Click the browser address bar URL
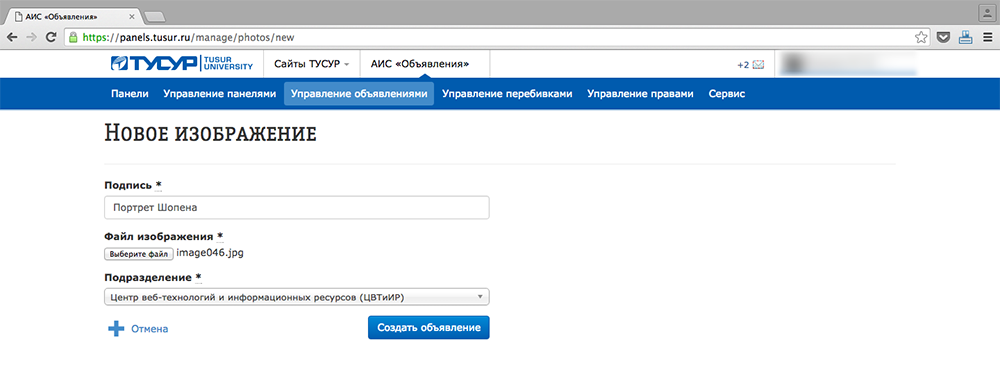The image size is (1000, 383). [x=189, y=38]
